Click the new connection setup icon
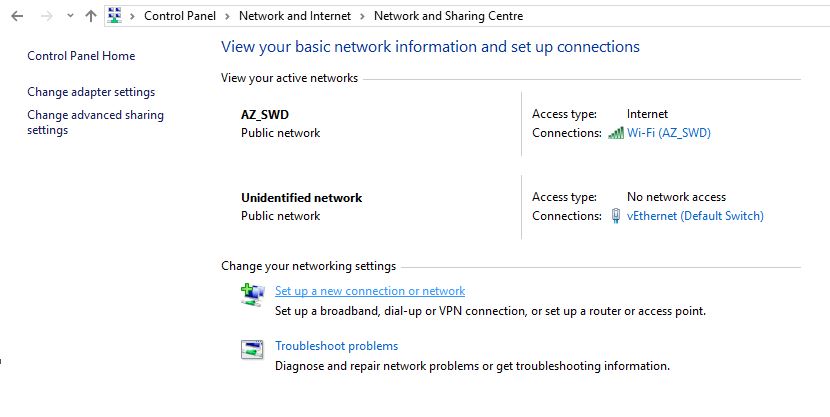830x417 pixels. 252,295
